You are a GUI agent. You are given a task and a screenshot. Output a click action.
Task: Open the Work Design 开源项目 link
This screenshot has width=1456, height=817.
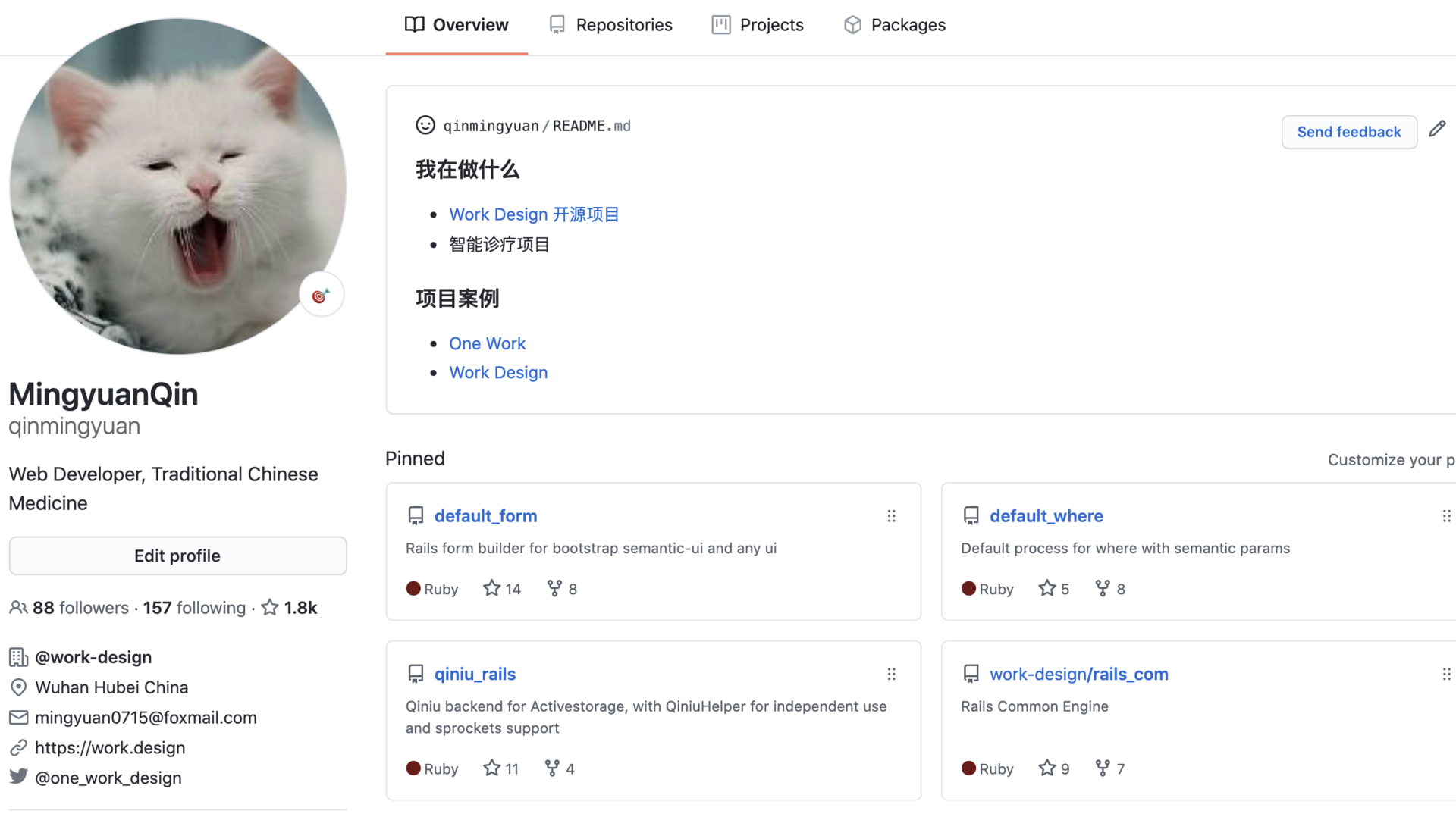coord(534,214)
